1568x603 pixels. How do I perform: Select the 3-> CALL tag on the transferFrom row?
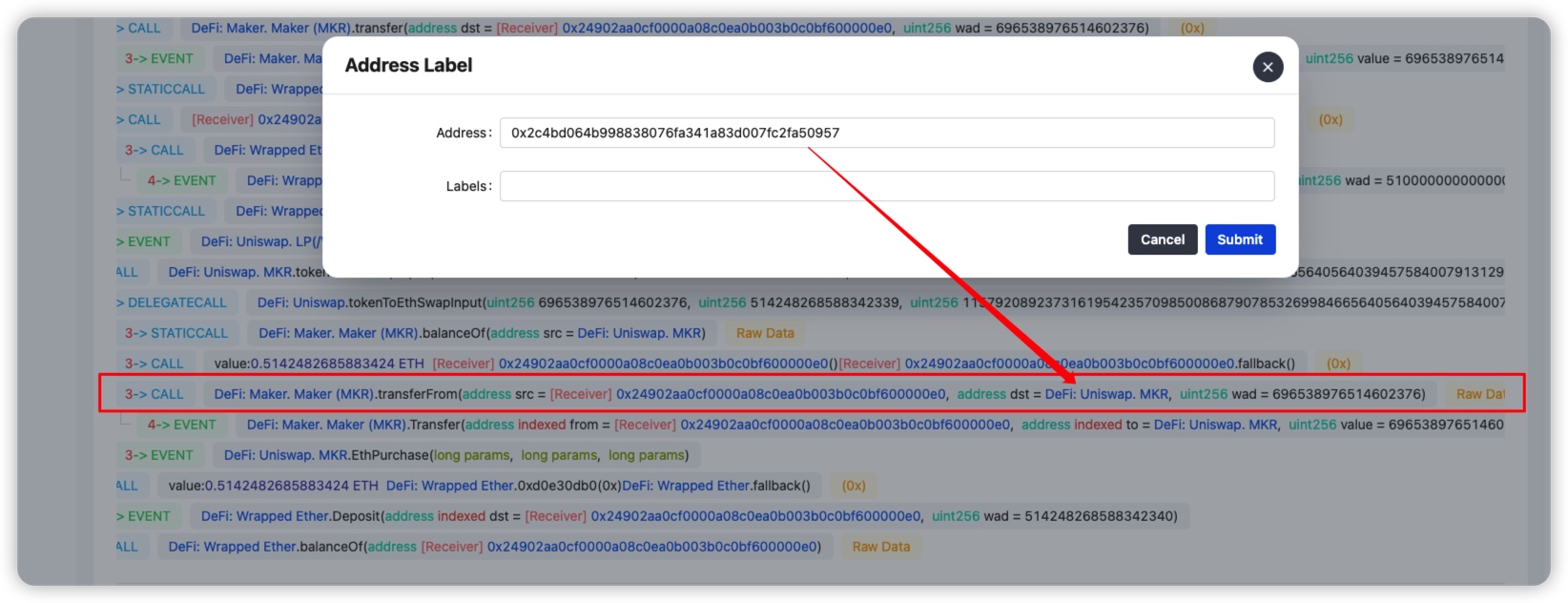click(x=155, y=394)
